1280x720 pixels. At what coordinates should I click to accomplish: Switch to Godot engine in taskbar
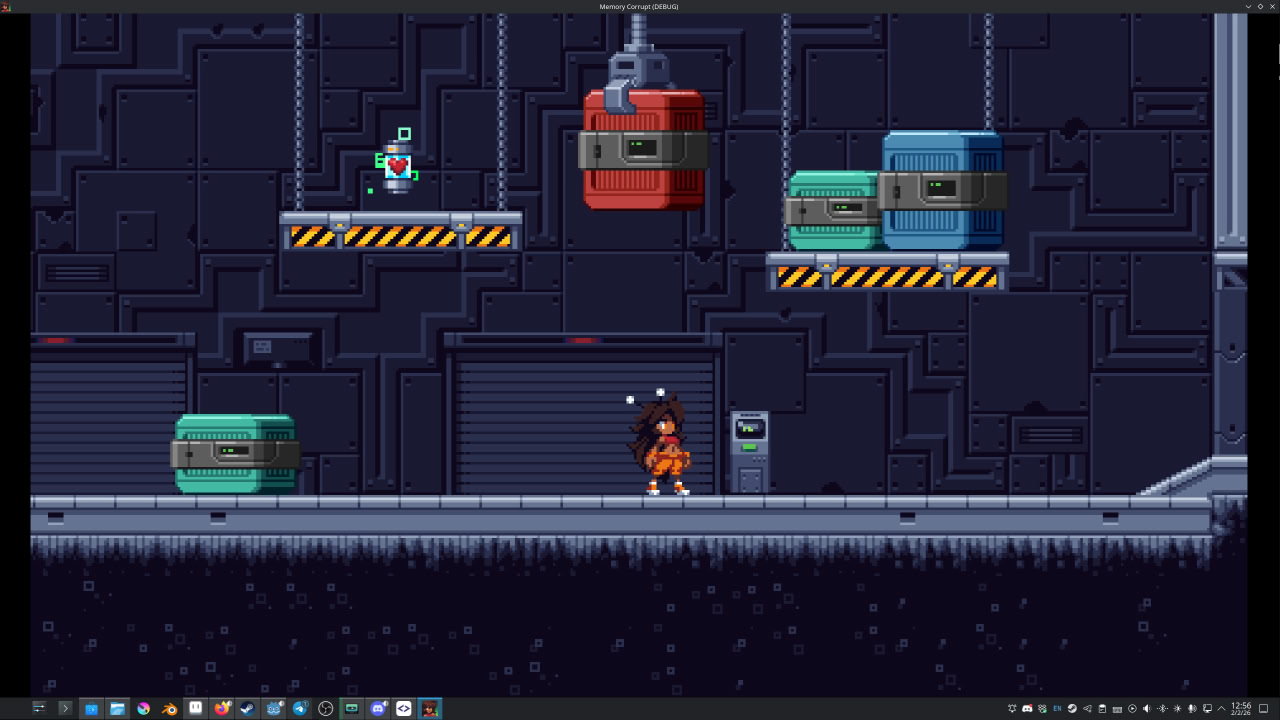tap(273, 709)
